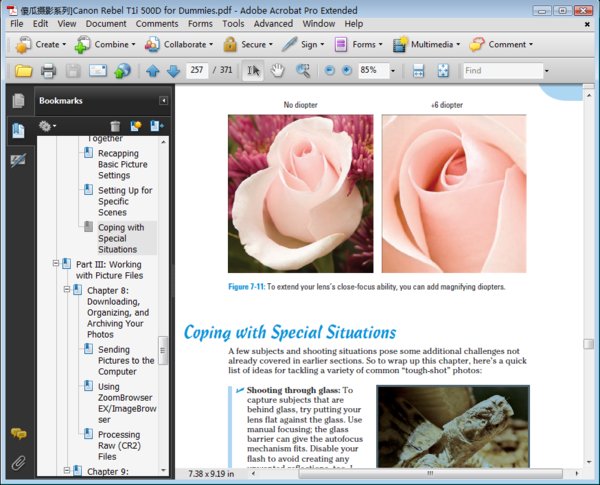
Task: Select 'Using ZoomBrowser EX/ImageBrowser' bookmark
Action: click(x=127, y=403)
